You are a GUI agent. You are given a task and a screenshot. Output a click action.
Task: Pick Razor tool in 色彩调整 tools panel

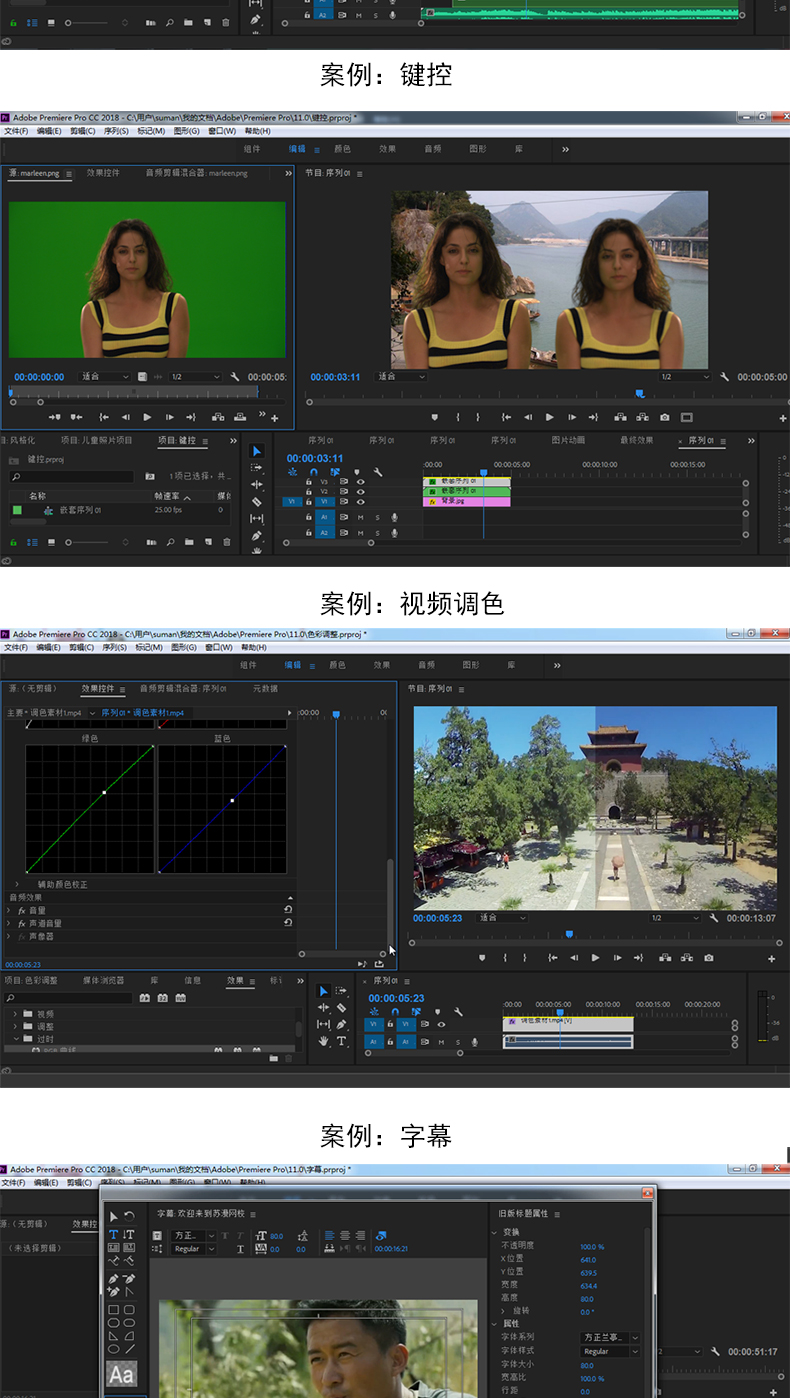(341, 1008)
